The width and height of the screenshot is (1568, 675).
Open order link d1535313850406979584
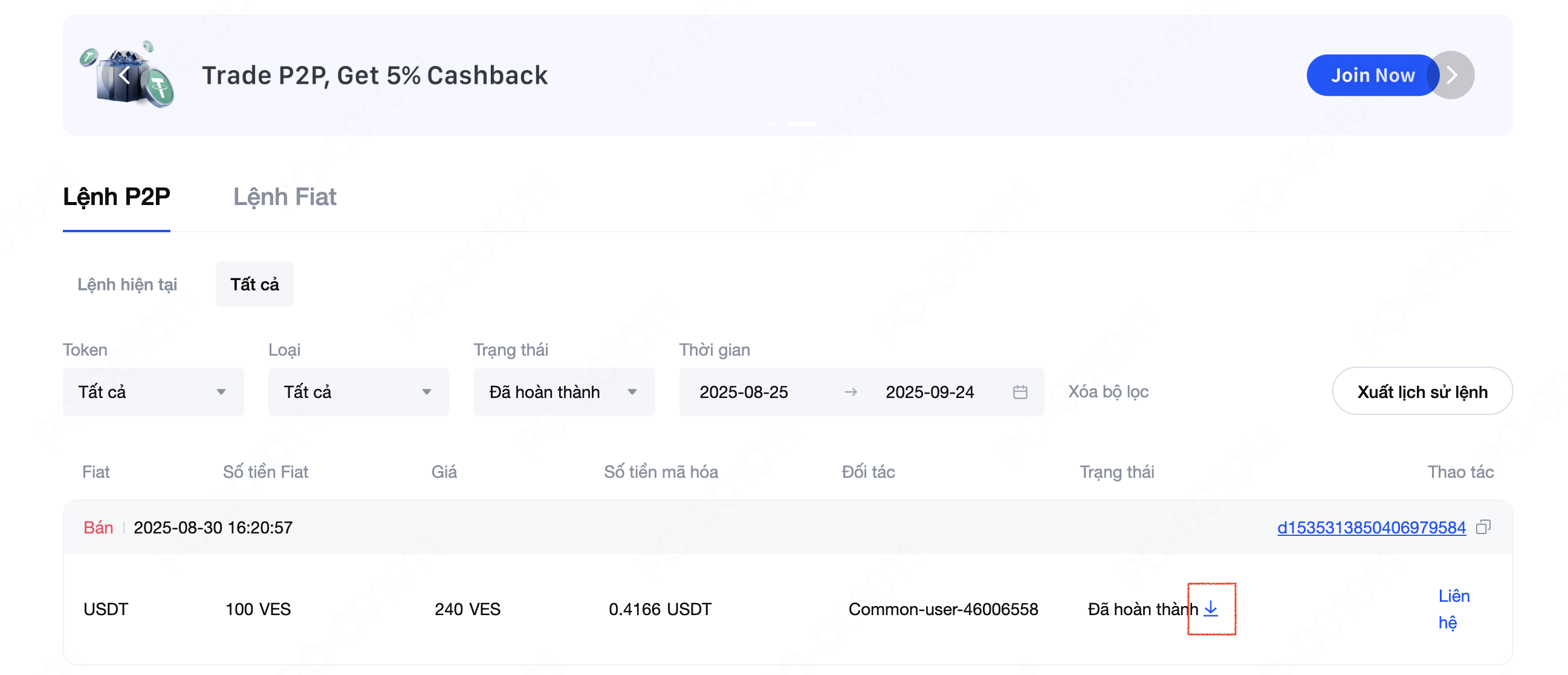tap(1371, 527)
